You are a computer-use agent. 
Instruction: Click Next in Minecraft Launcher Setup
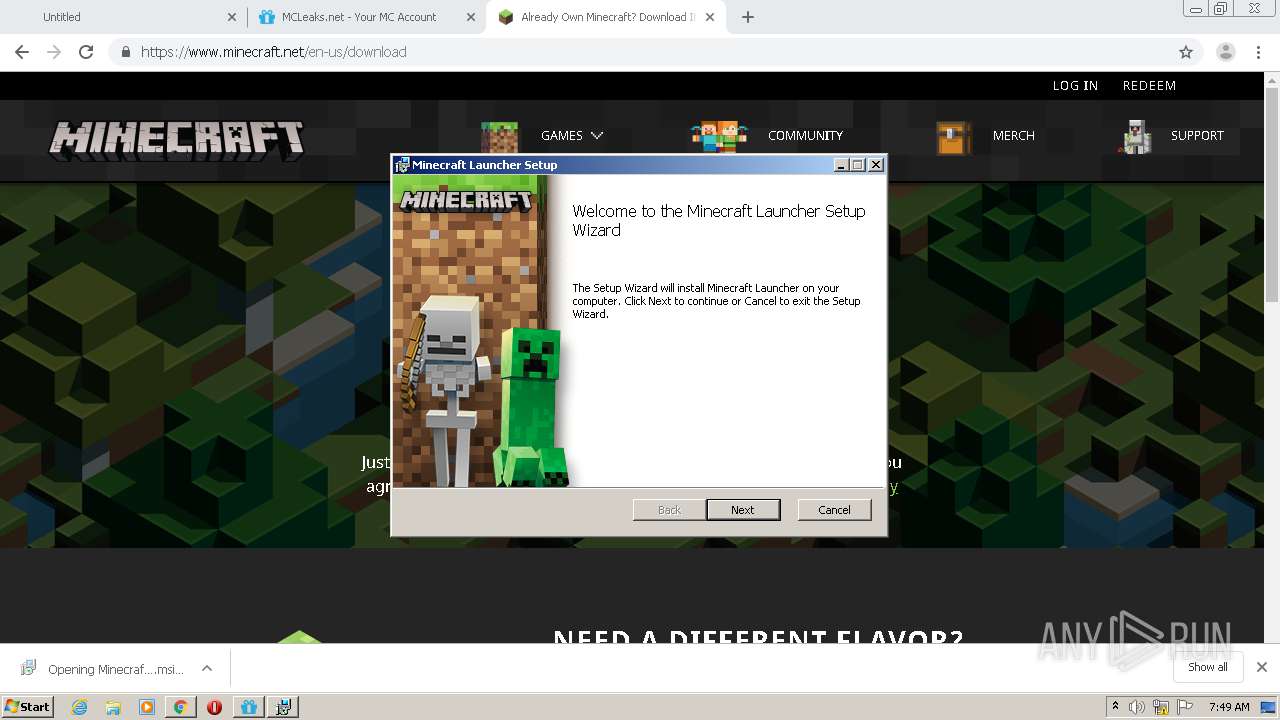[743, 510]
